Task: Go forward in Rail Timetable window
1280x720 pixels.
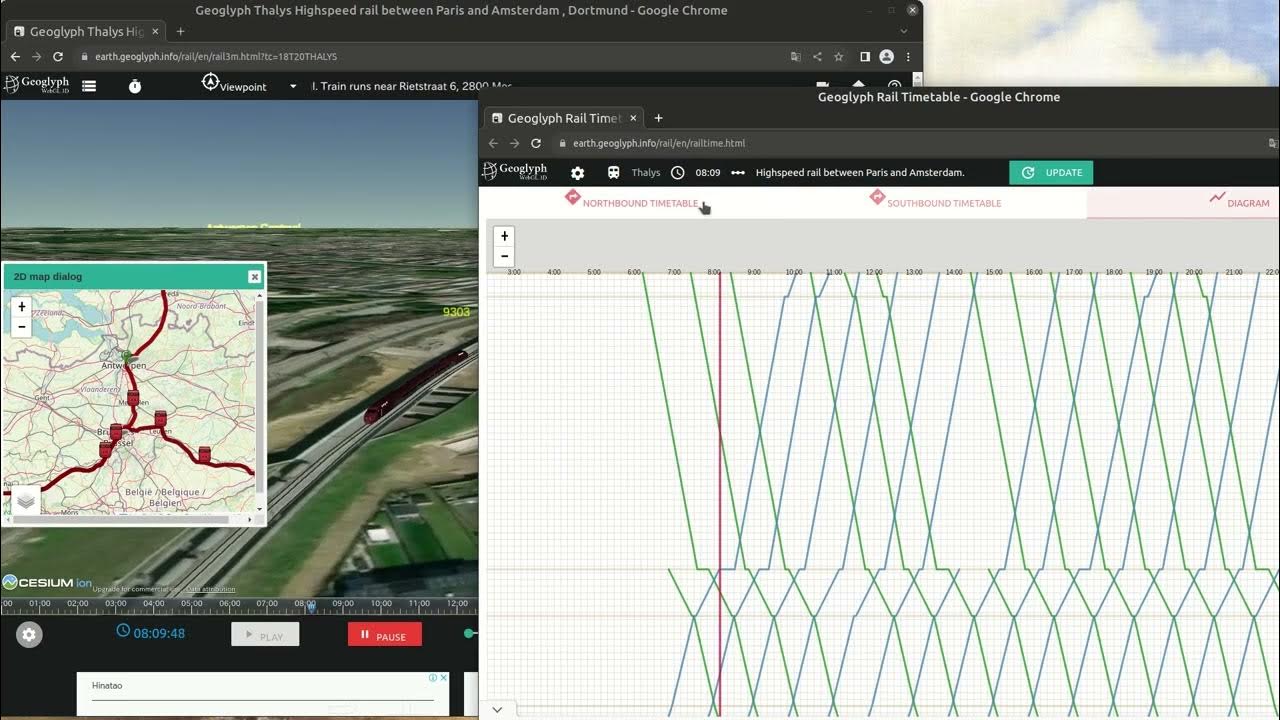Action: [514, 143]
